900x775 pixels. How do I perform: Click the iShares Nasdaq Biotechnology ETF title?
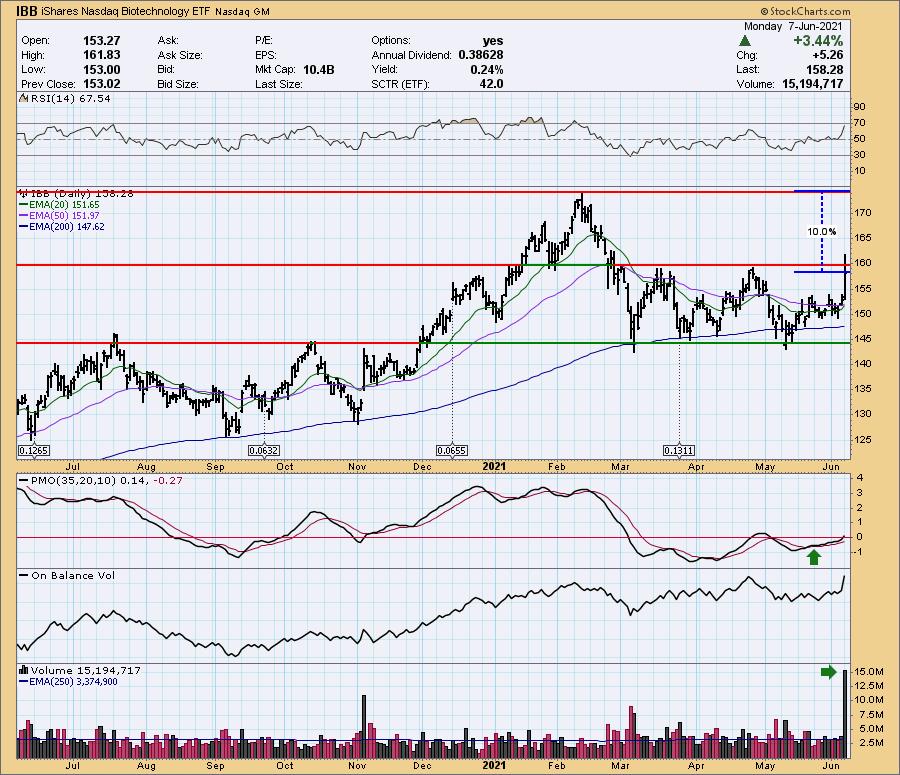[127, 11]
